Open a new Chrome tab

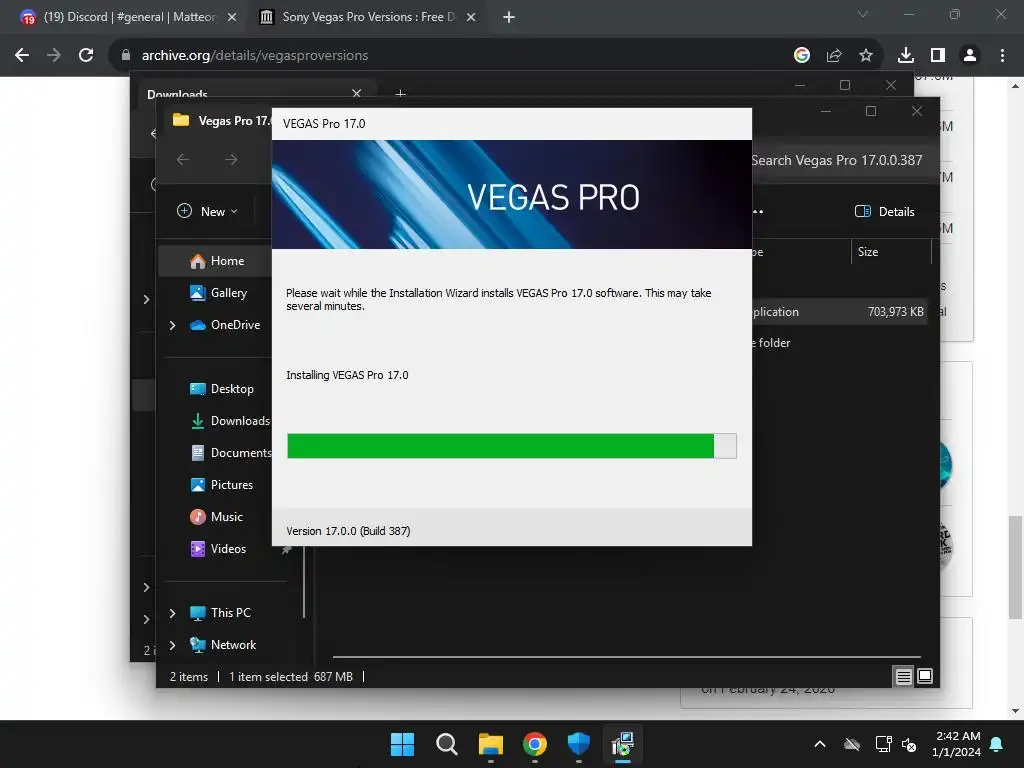click(509, 17)
